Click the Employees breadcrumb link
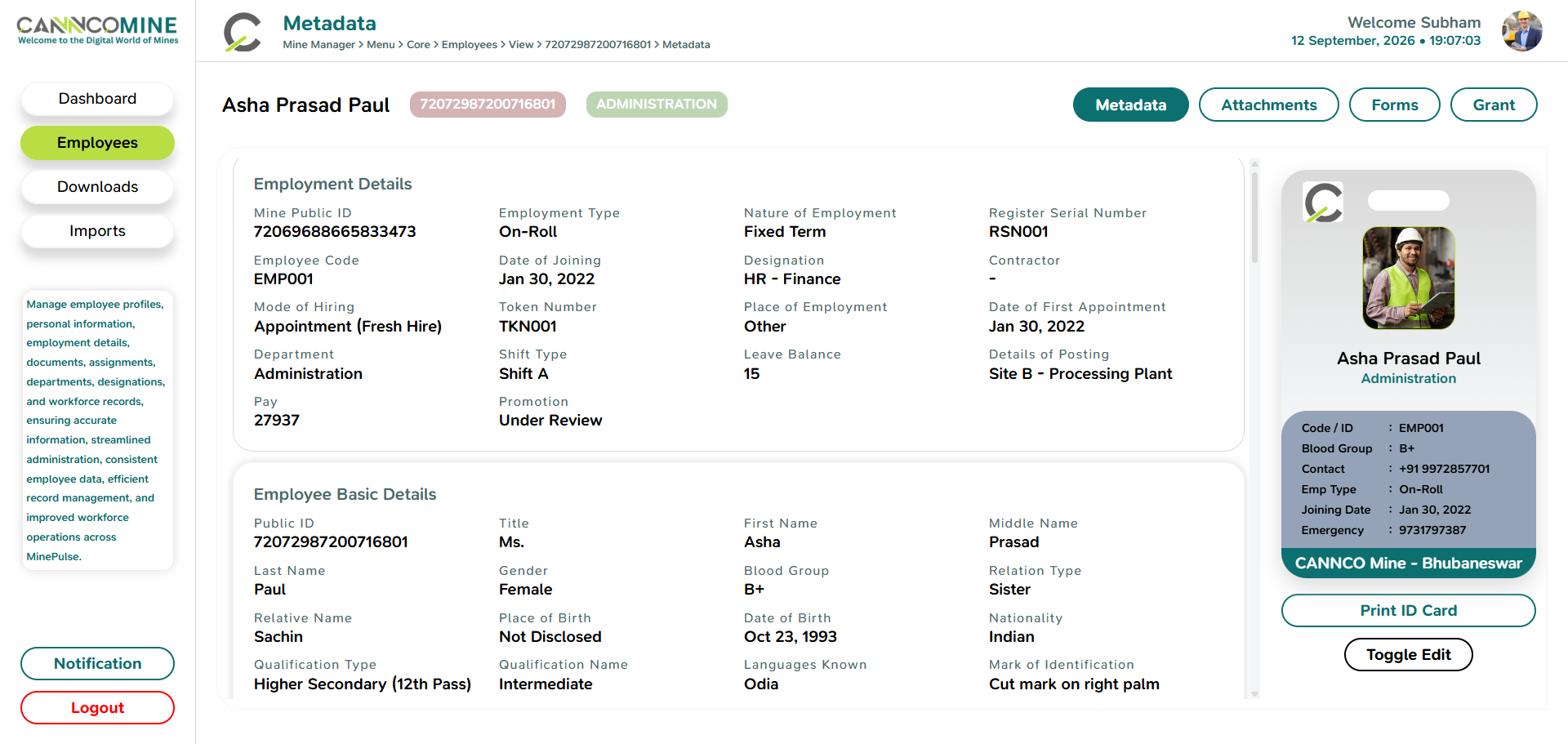 click(469, 45)
